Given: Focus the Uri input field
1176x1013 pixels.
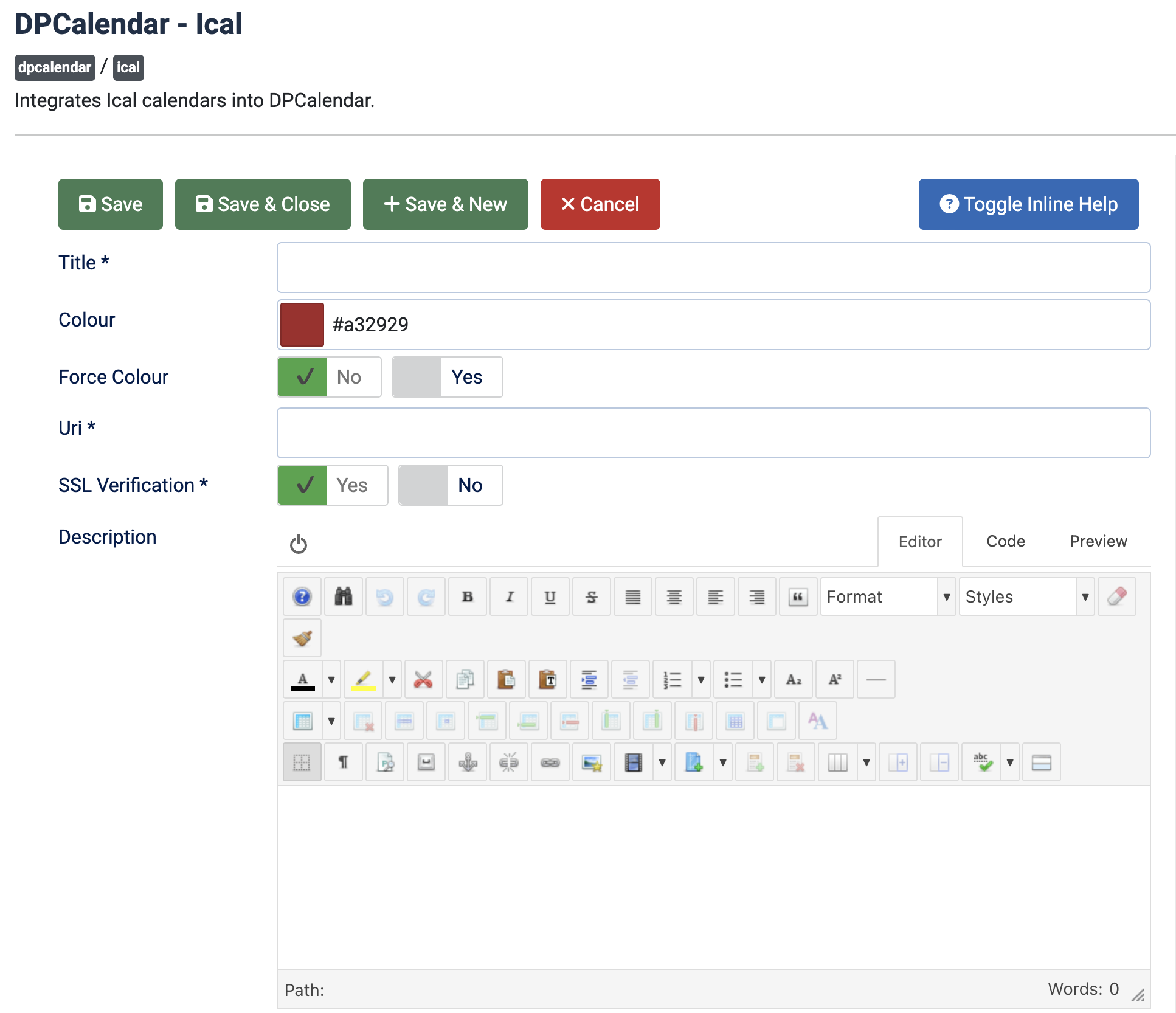Looking at the screenshot, I should [x=714, y=433].
